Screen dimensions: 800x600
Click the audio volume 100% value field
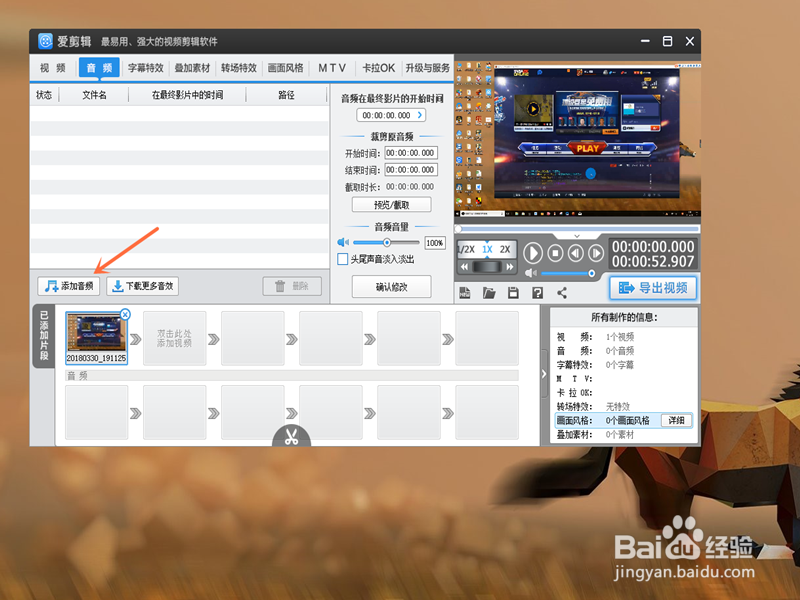[x=435, y=243]
